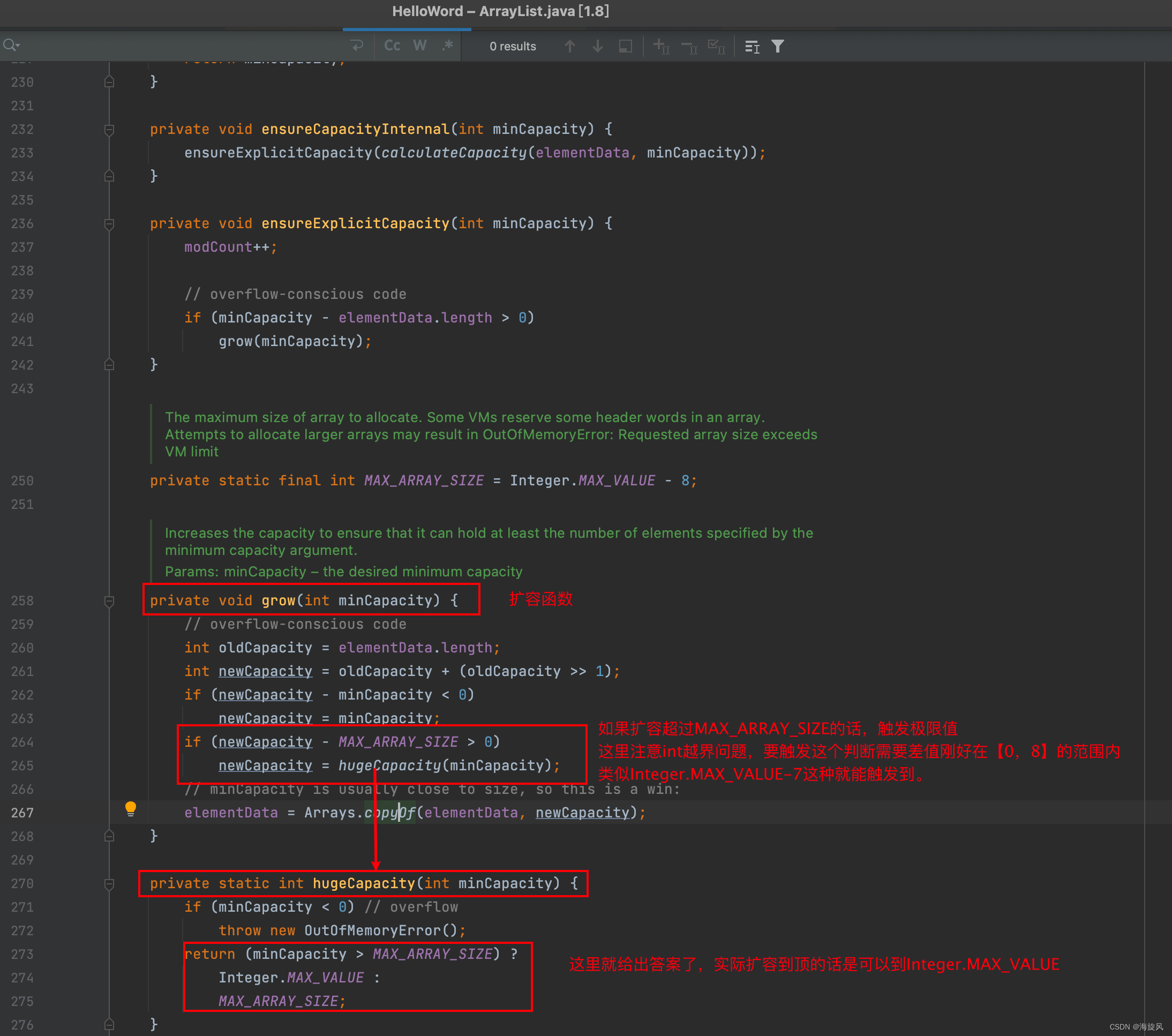Click Integer.MAX_VALUE on line 274
This screenshot has width=1172, height=1036.
point(291,978)
